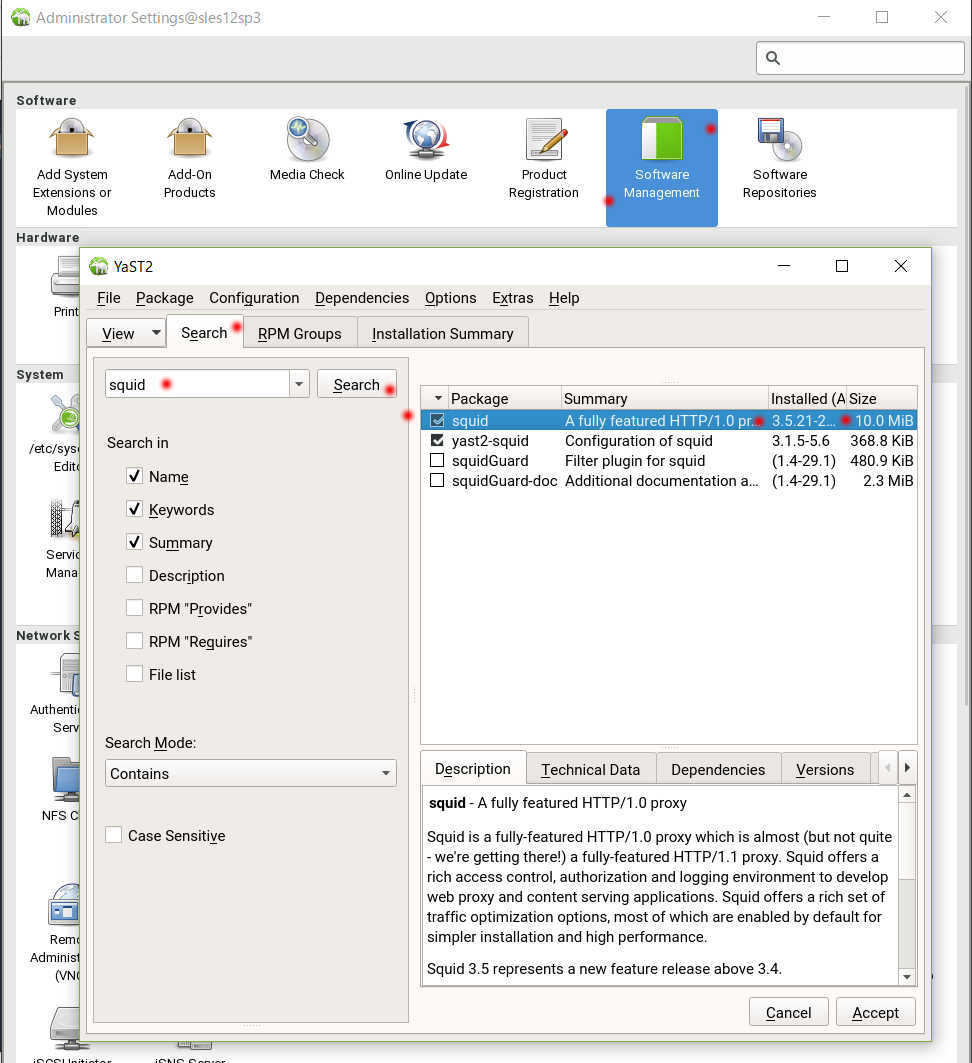Click the search magnifier icon in Administrator Settings
Screen dimensions: 972x1063
773,58
